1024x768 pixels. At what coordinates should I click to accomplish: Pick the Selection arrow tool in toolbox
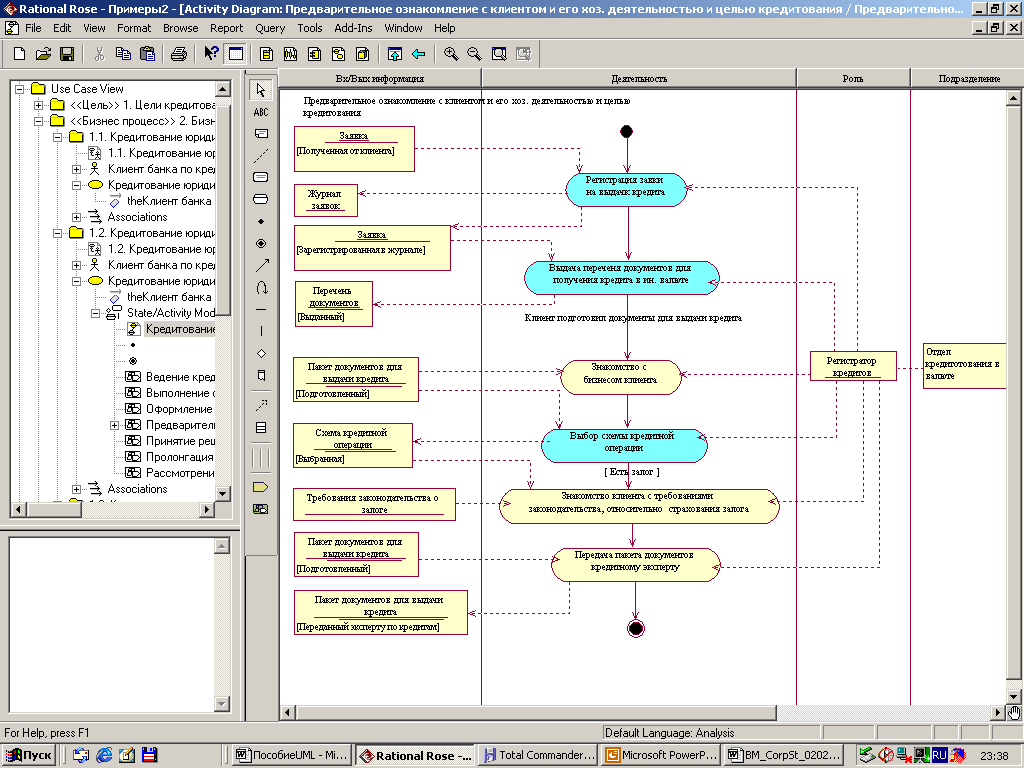pos(261,89)
